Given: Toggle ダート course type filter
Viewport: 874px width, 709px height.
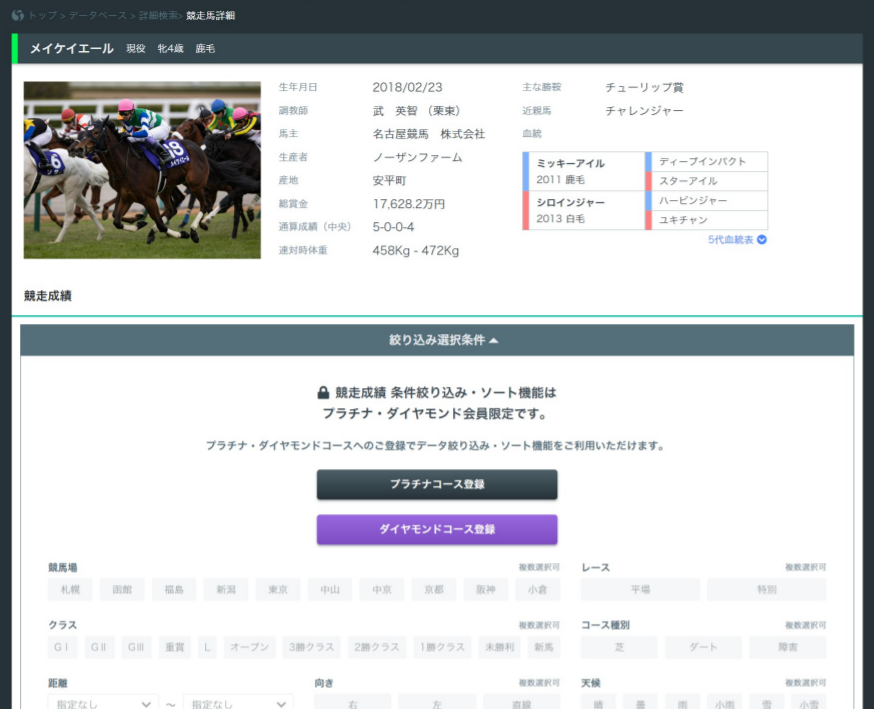Looking at the screenshot, I should (x=703, y=648).
